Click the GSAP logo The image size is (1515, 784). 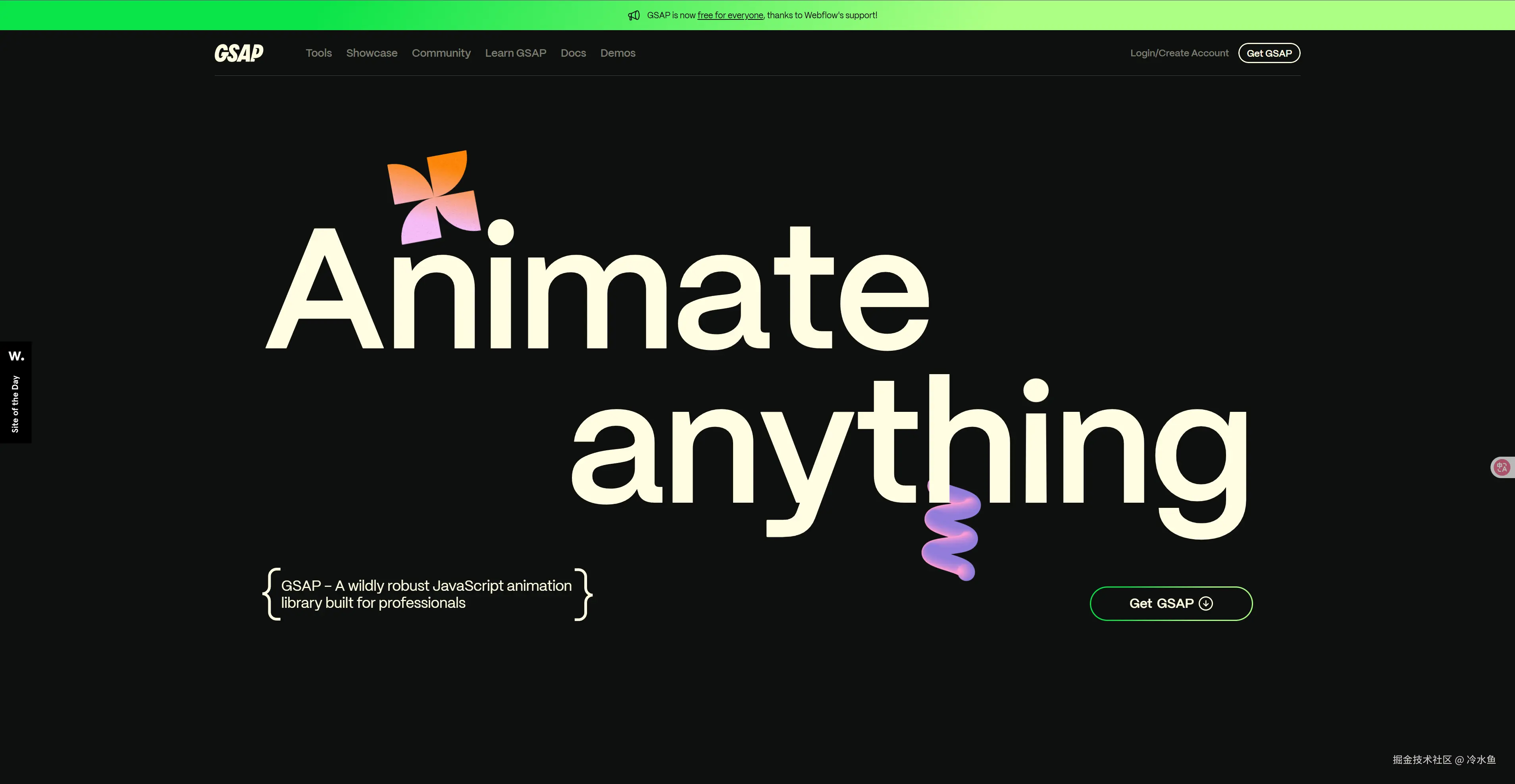[238, 53]
